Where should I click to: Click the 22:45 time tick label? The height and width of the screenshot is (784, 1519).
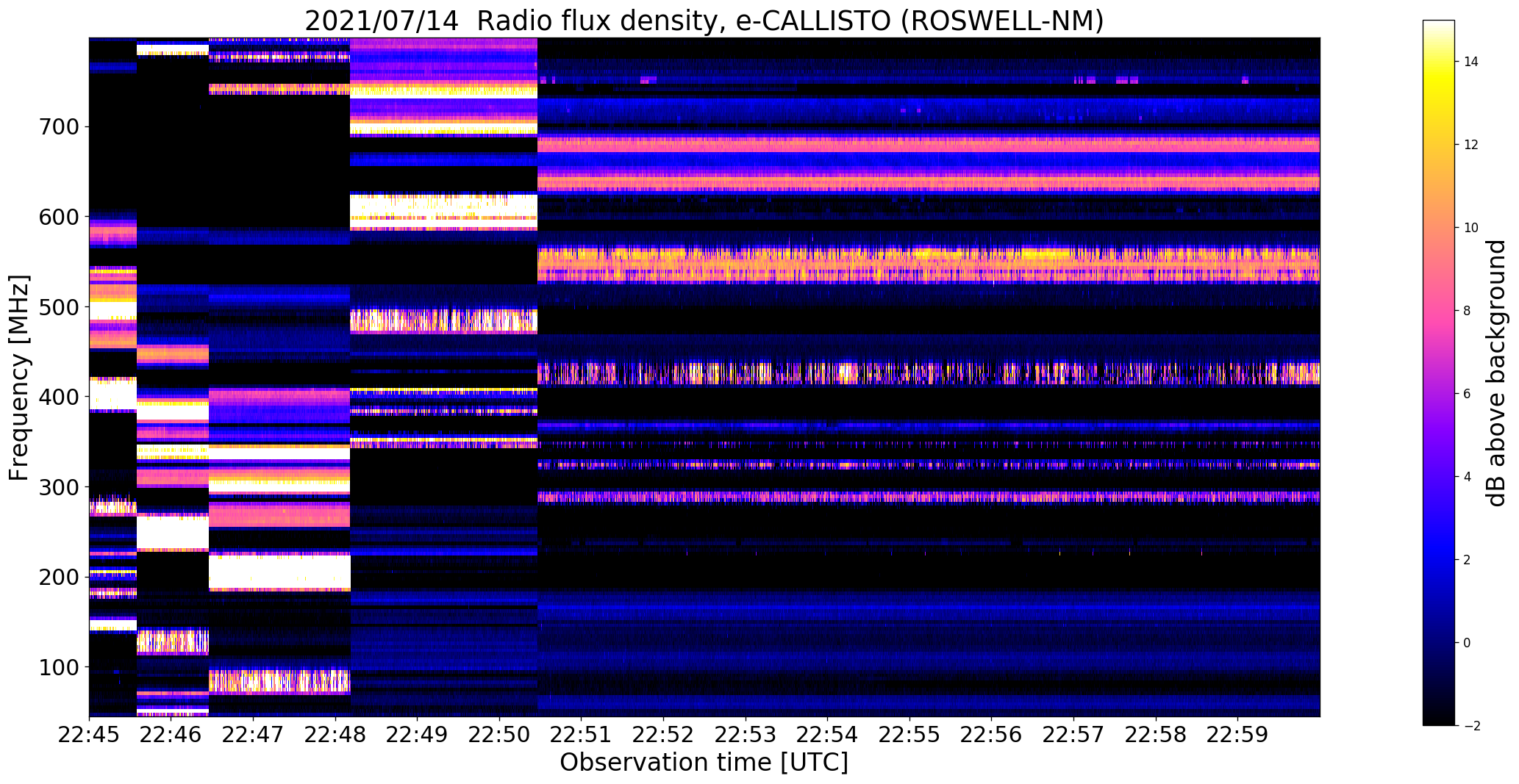point(89,735)
